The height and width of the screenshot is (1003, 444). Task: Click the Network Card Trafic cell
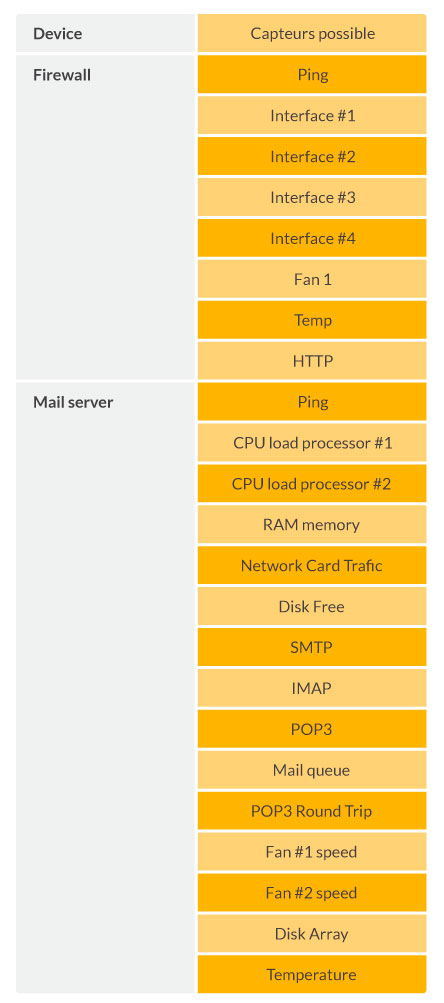click(312, 565)
